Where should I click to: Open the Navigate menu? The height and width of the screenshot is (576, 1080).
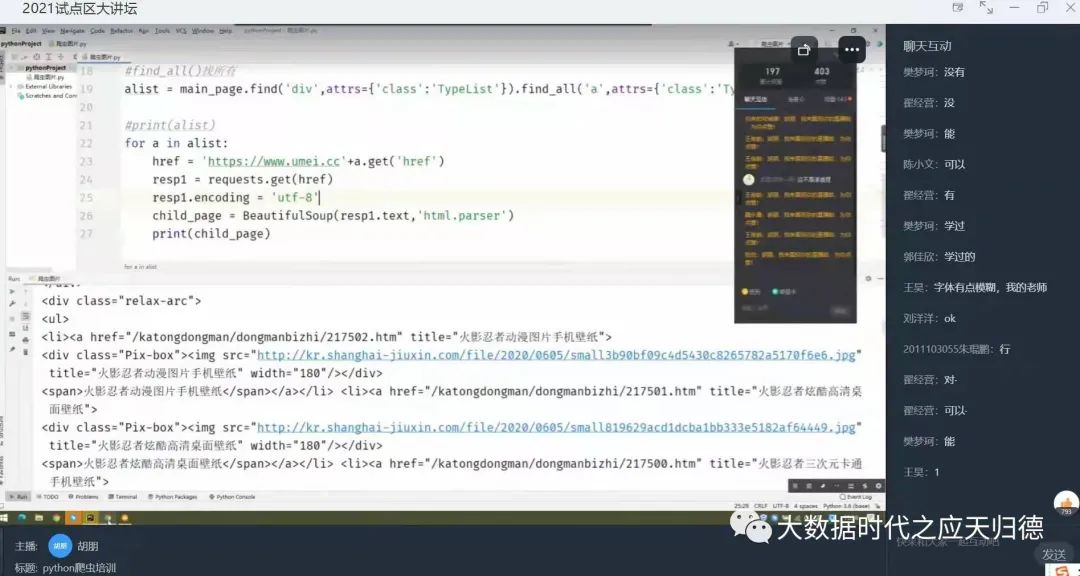pos(72,31)
